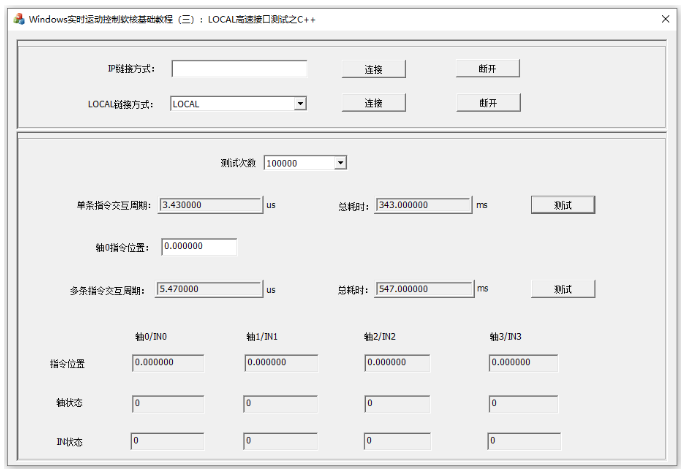Image resolution: width=685 pixels, height=473 pixels.
Task: Click the 轴3/IN3 column header text
Action: [x=505, y=337]
